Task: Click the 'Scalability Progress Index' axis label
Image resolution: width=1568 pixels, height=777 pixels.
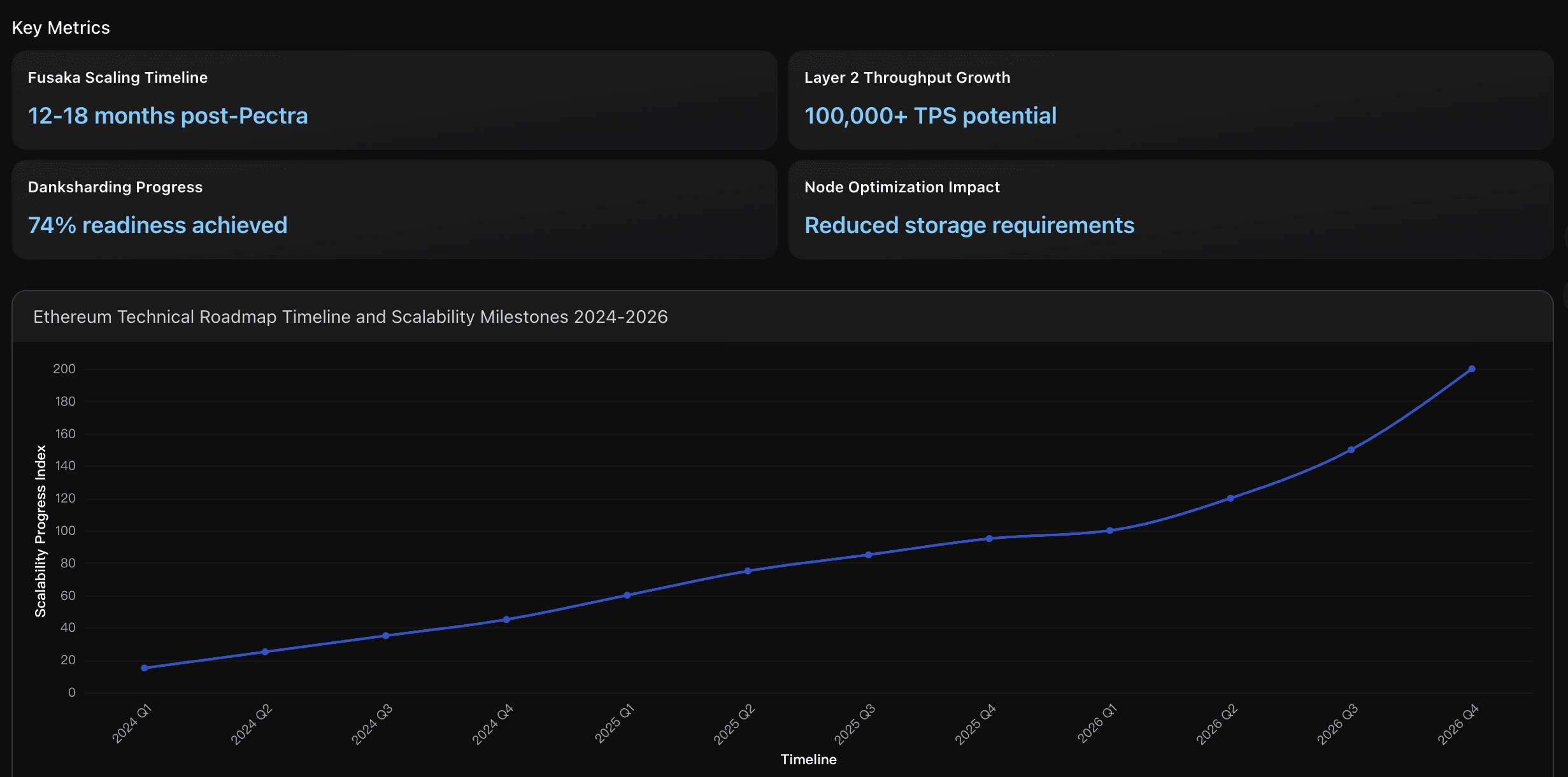Action: [41, 531]
